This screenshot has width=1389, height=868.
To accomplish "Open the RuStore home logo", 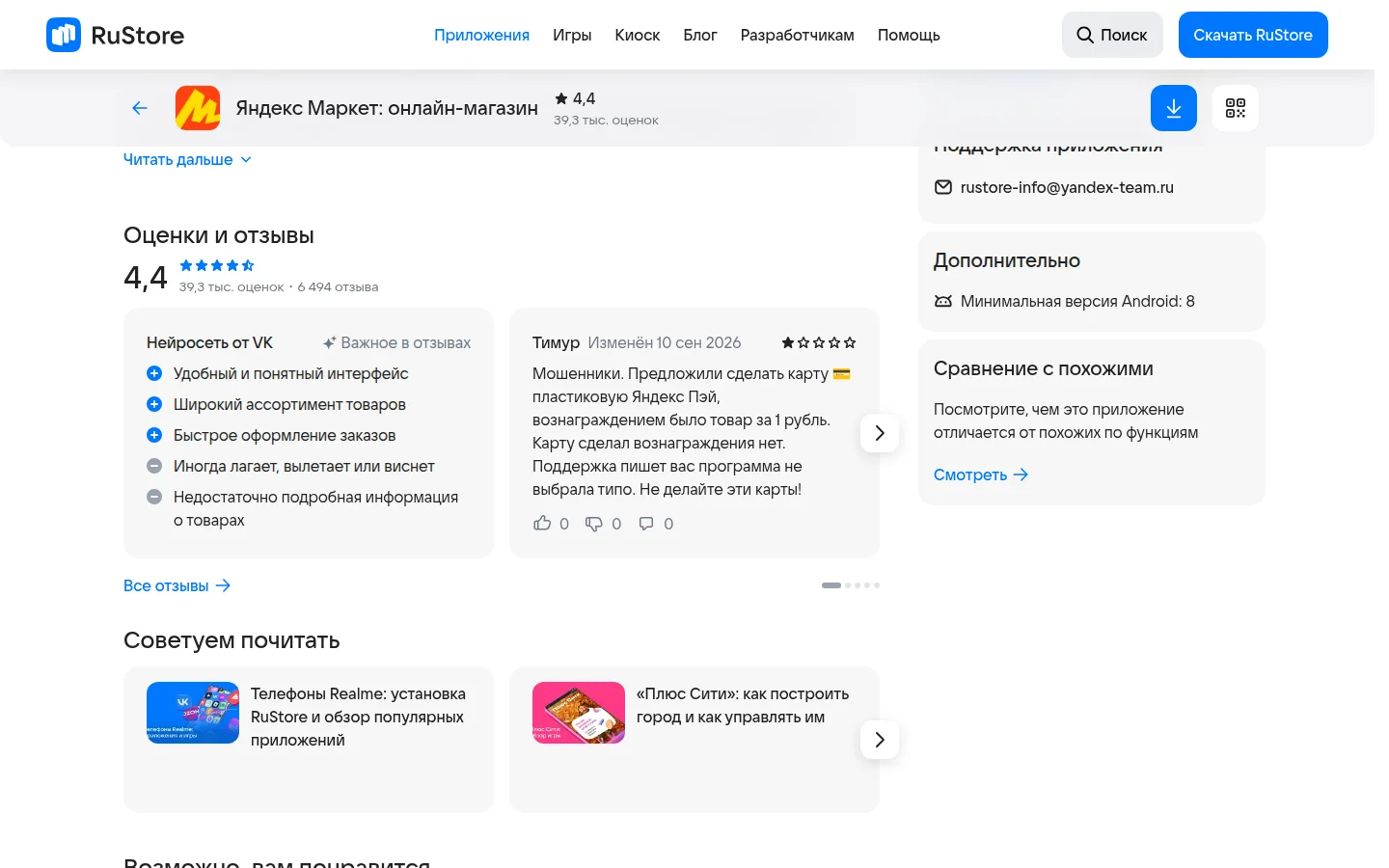I will (x=115, y=35).
